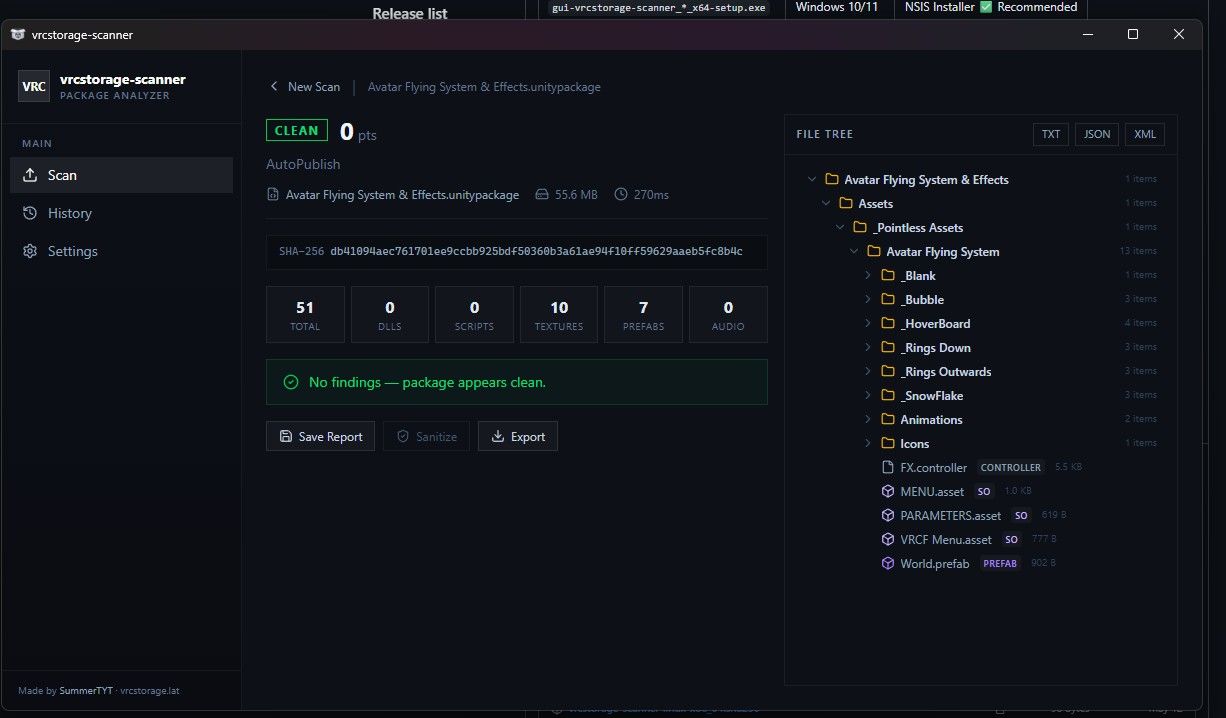Expand the _Rings Down folder
Image resolution: width=1226 pixels, height=718 pixels.
tap(868, 348)
